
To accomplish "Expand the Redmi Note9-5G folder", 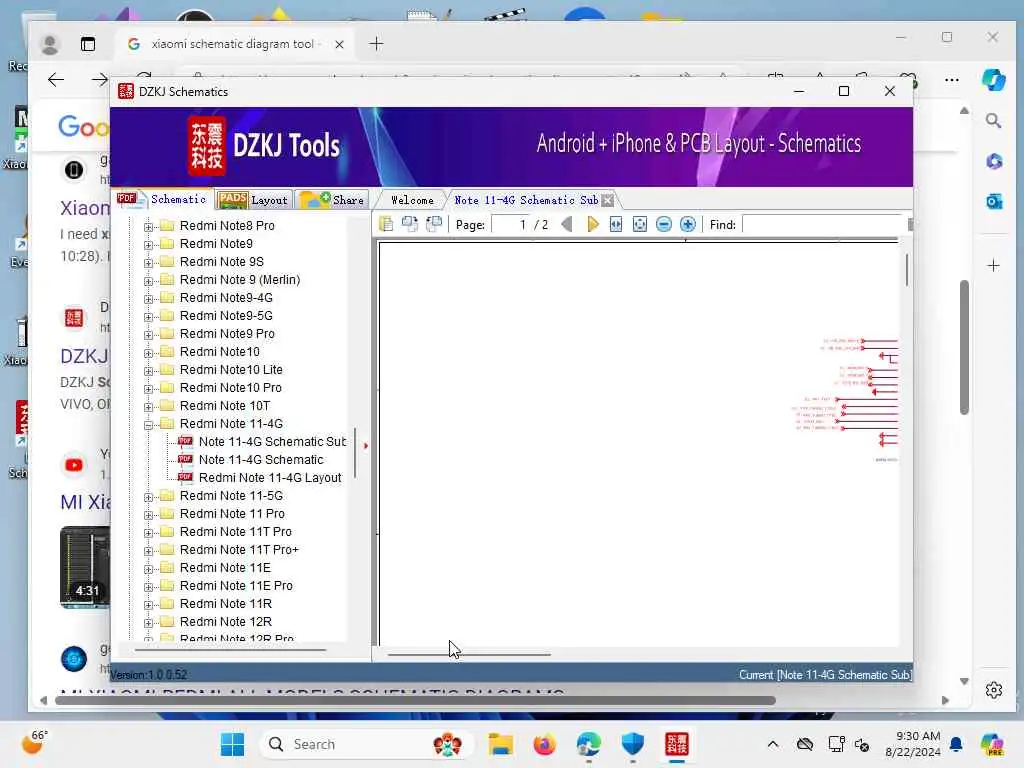I will pos(148,317).
